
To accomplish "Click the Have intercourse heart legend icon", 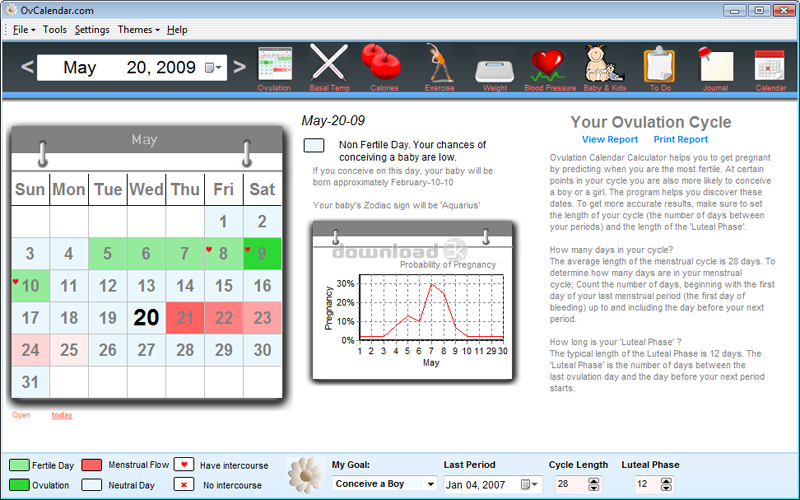I will 184,465.
